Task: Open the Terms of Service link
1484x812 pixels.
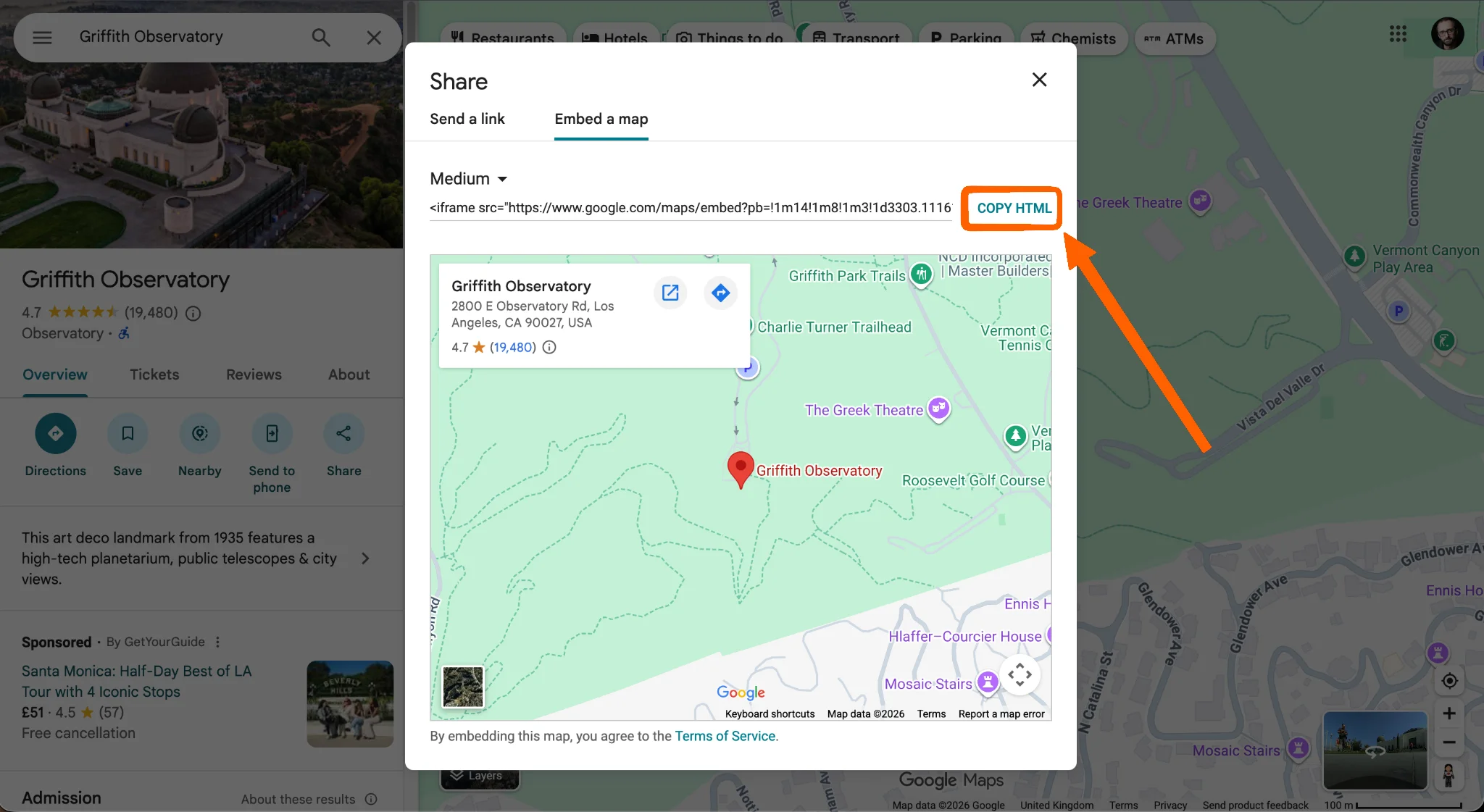Action: click(x=725, y=736)
